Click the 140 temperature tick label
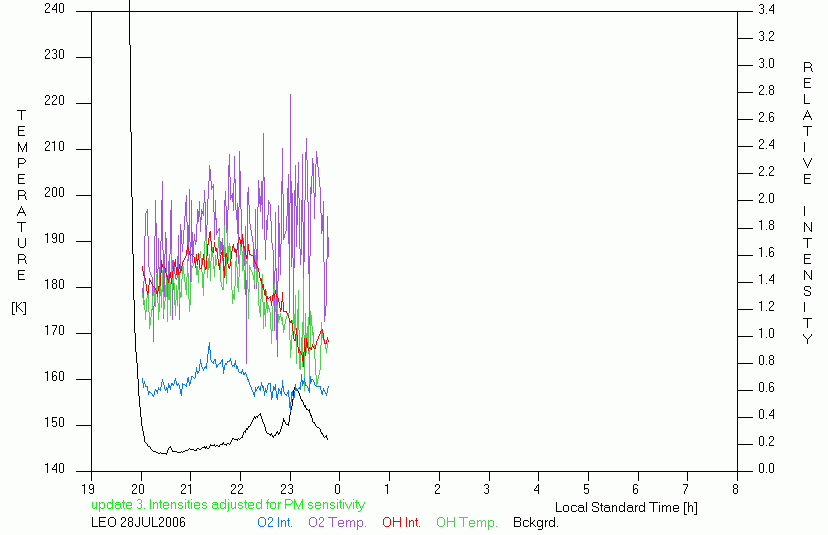 [54, 468]
